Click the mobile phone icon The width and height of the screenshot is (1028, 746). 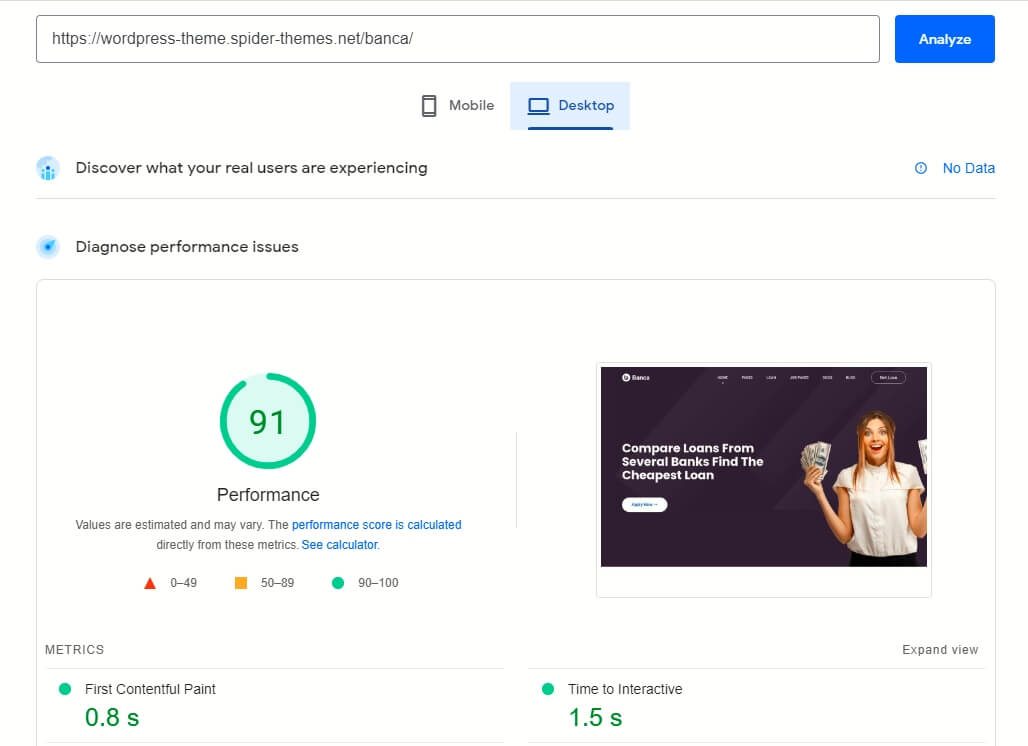click(x=429, y=106)
